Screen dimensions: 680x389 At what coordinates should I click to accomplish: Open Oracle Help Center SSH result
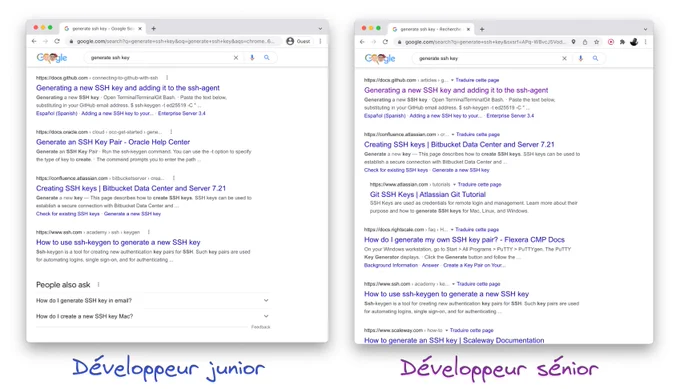(113, 142)
